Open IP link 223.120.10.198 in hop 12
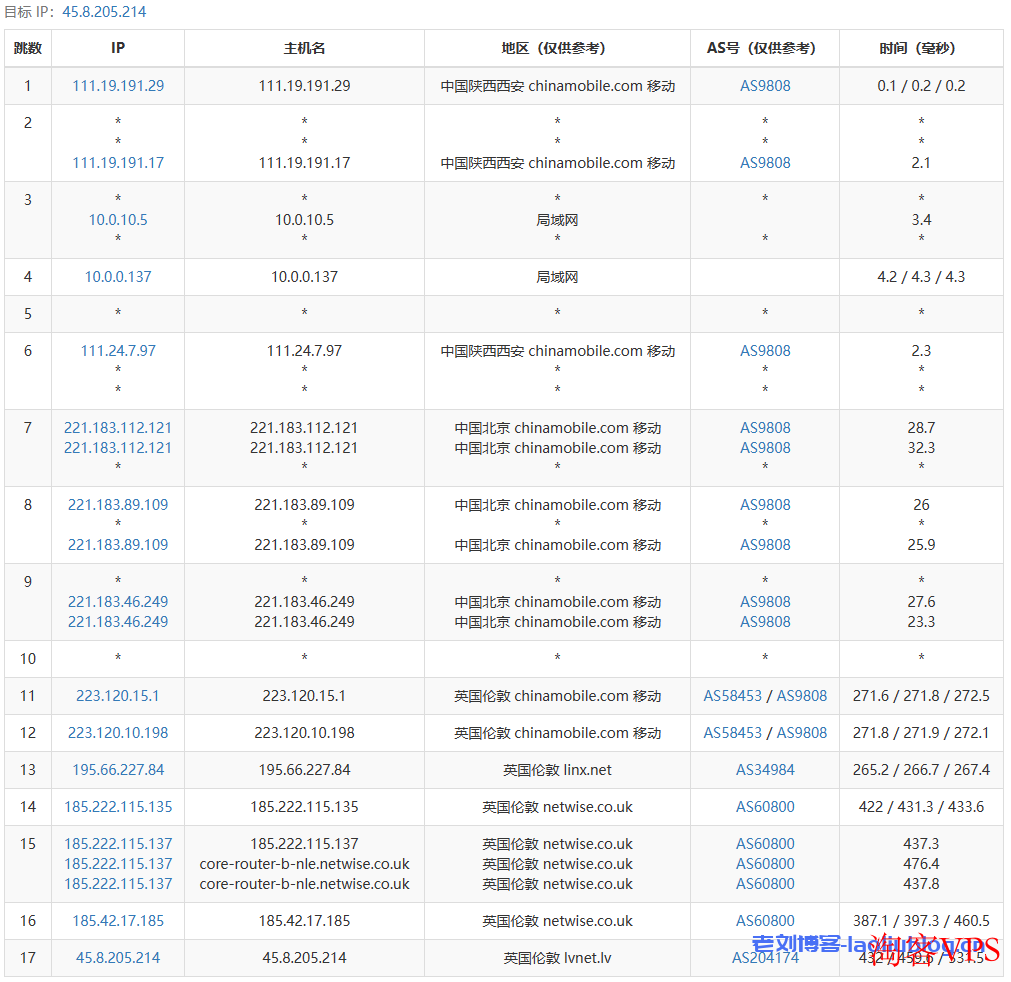This screenshot has height=982, width=1011. [x=118, y=732]
